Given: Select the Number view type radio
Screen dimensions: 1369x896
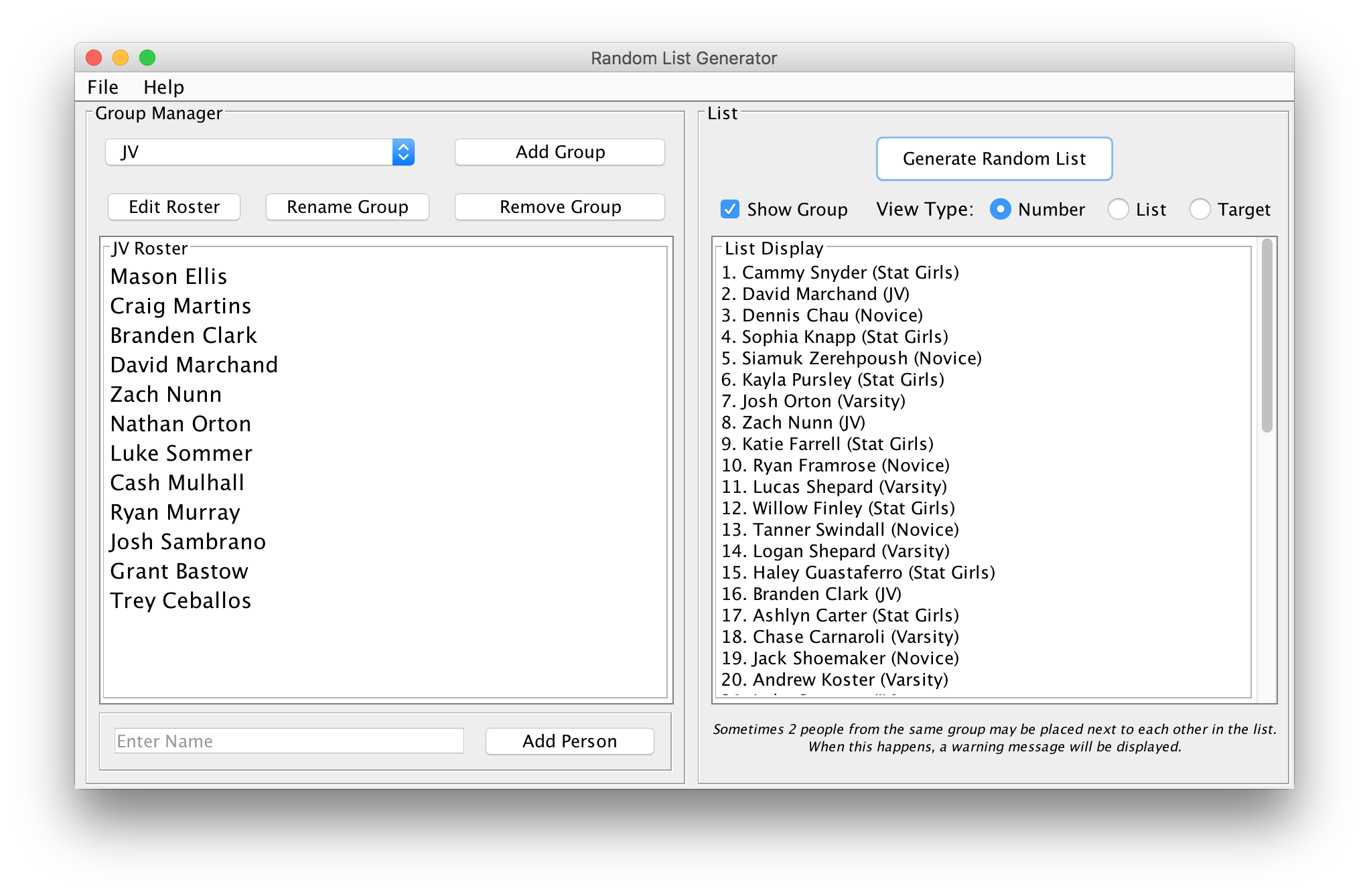Looking at the screenshot, I should pyautogui.click(x=1000, y=210).
